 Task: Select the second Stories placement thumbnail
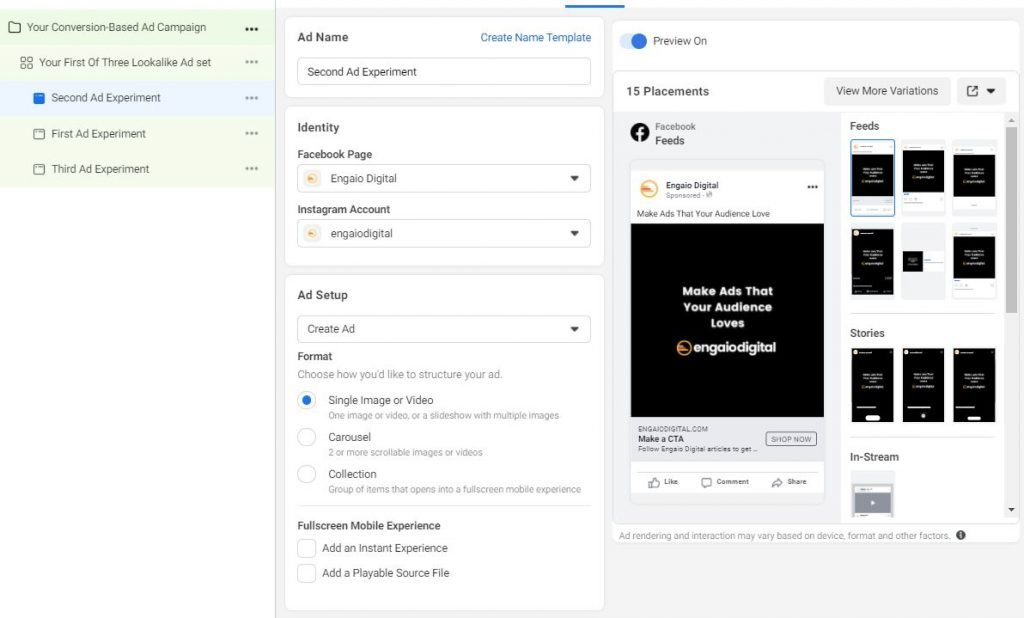coord(923,385)
